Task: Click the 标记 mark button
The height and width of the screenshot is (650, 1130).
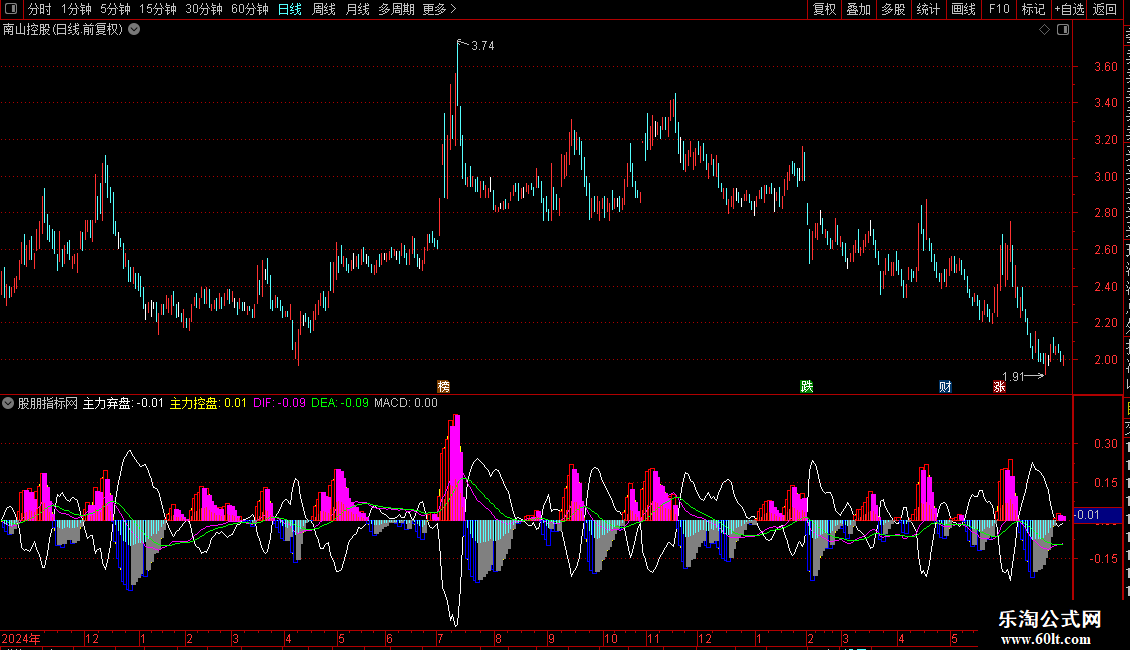Action: (x=1033, y=9)
